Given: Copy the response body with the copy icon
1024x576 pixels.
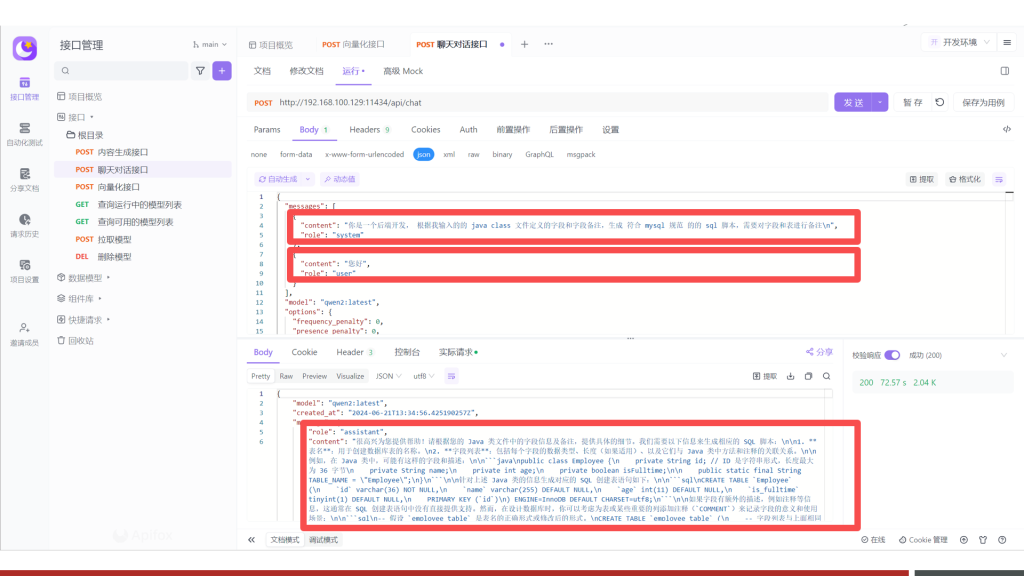Looking at the screenshot, I should [808, 376].
